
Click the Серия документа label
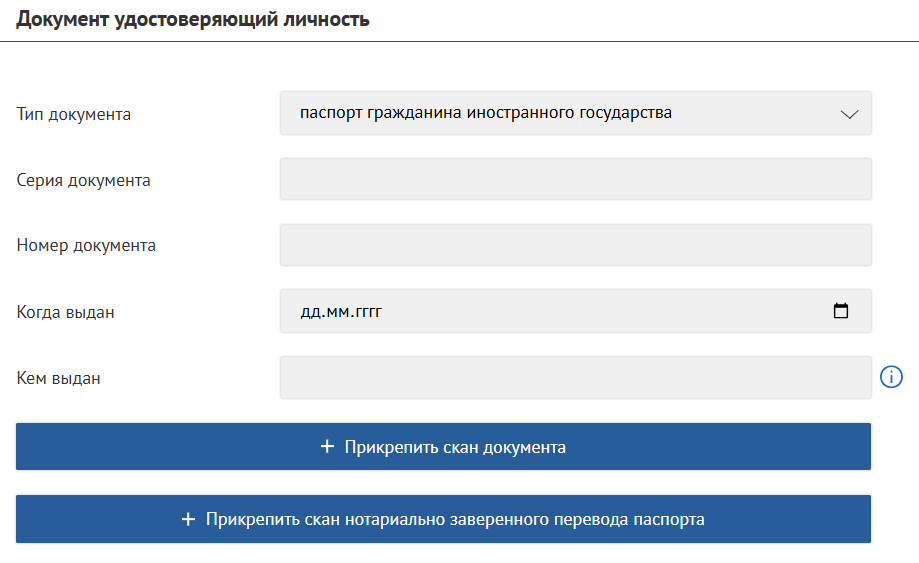[x=84, y=180]
